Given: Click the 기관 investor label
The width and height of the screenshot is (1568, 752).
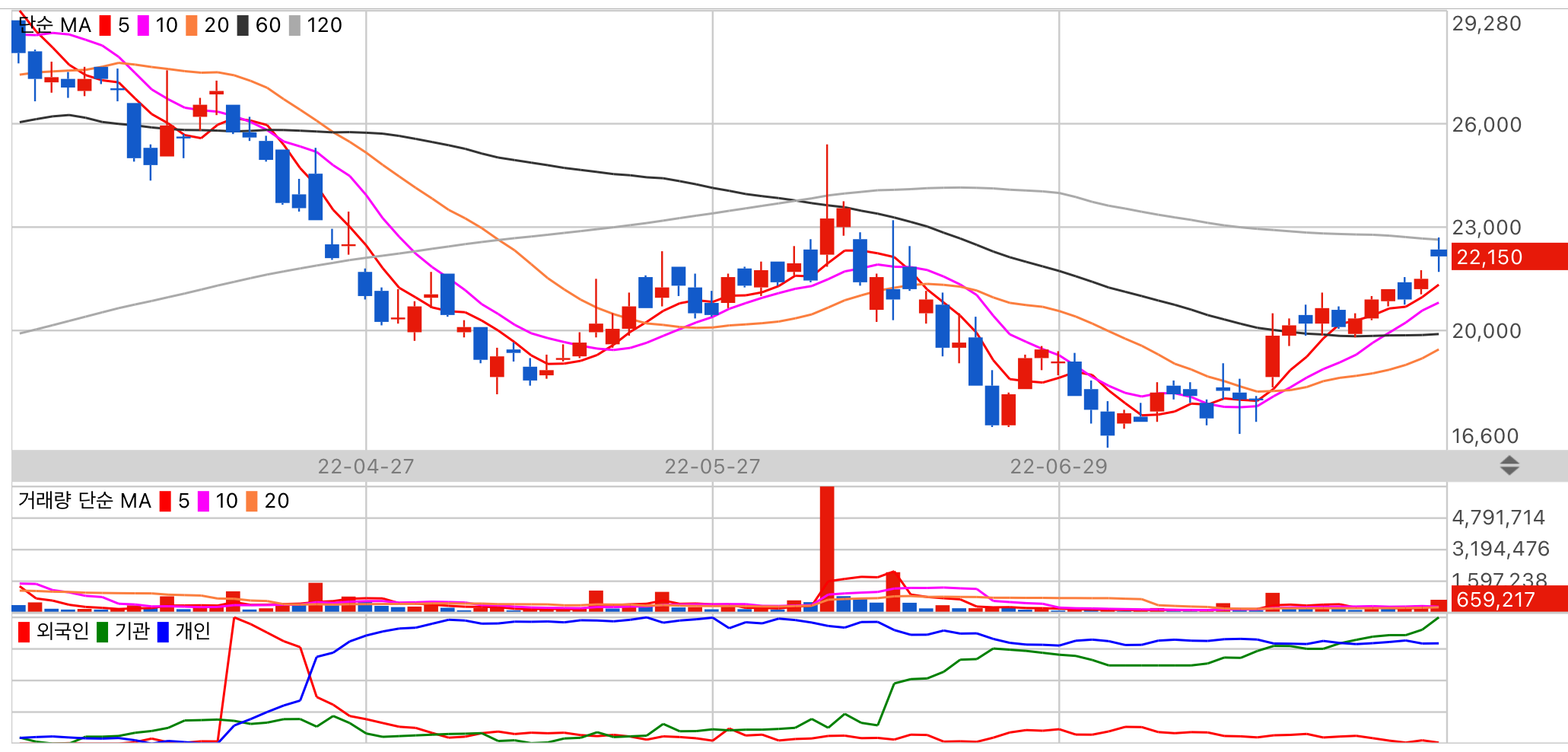Looking at the screenshot, I should (x=132, y=631).
